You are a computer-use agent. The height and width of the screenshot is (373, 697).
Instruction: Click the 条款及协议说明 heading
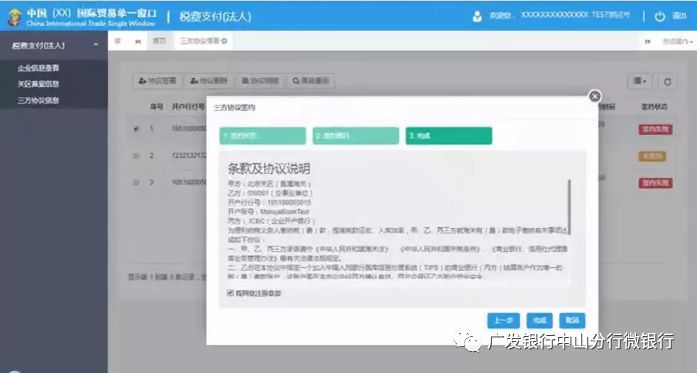click(269, 168)
